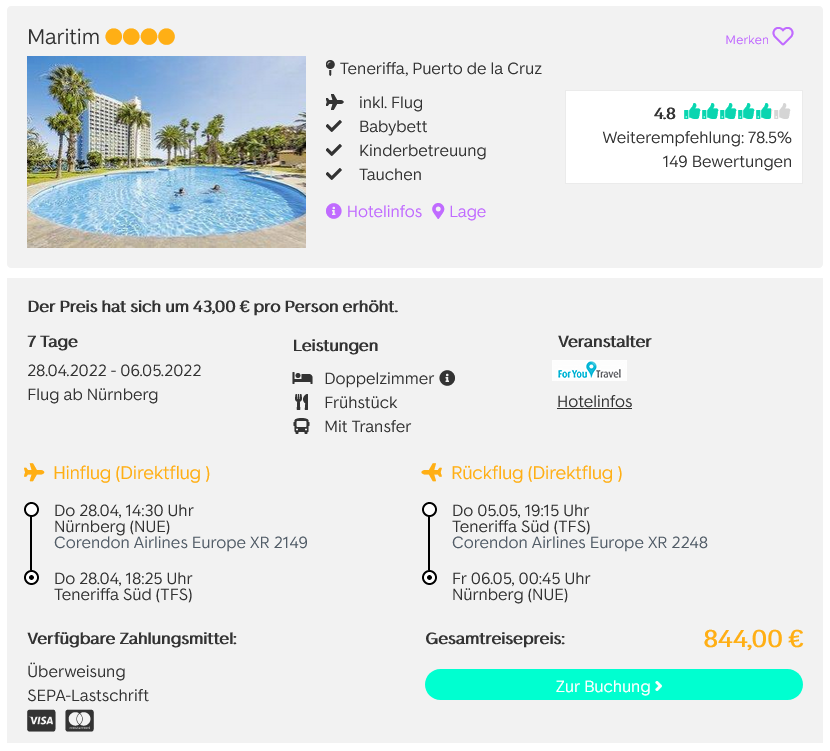Click the Lage map pin icon
Screen dimensions: 830x751
click(438, 211)
